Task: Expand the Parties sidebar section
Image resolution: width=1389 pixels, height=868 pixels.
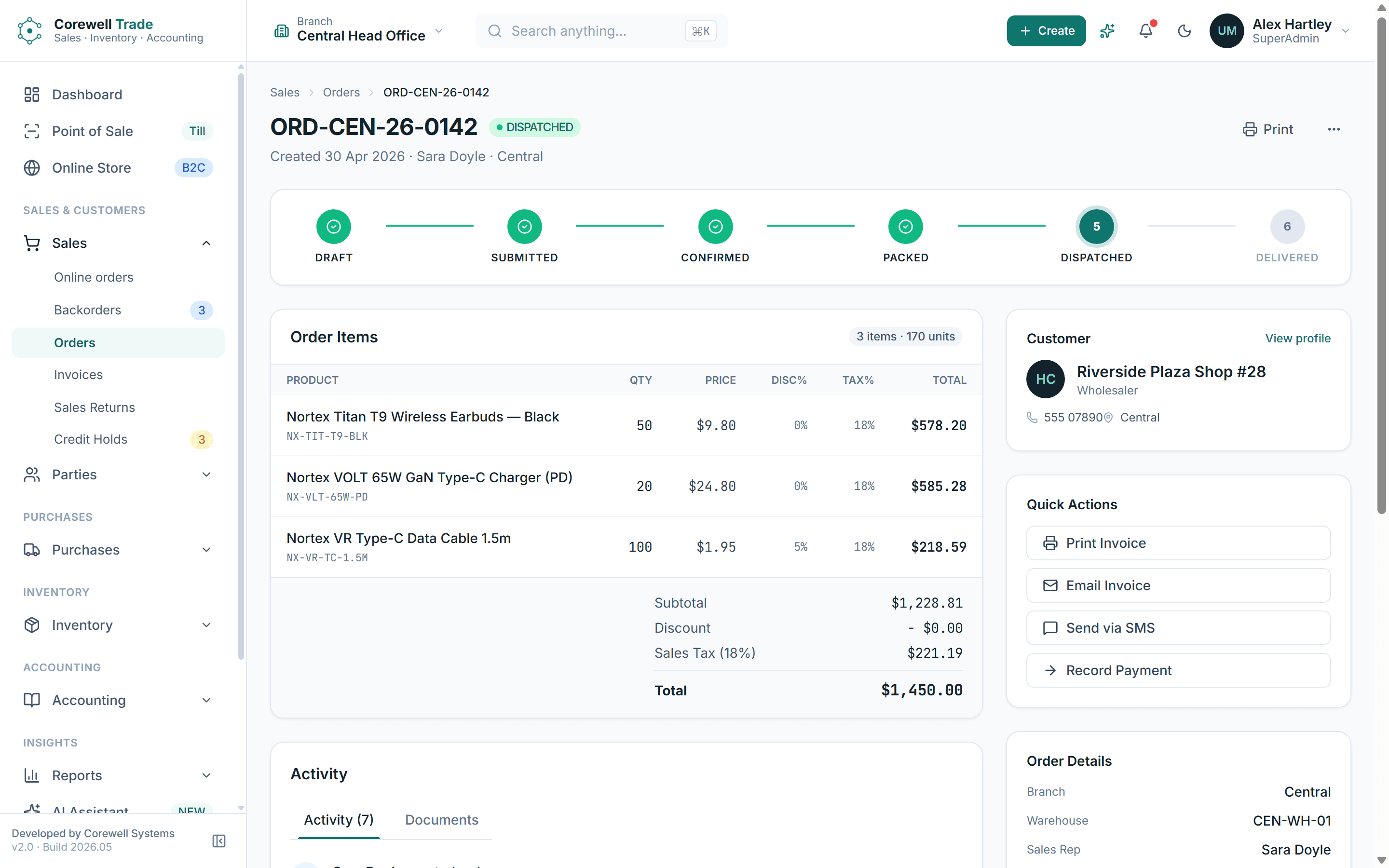Action: (206, 475)
